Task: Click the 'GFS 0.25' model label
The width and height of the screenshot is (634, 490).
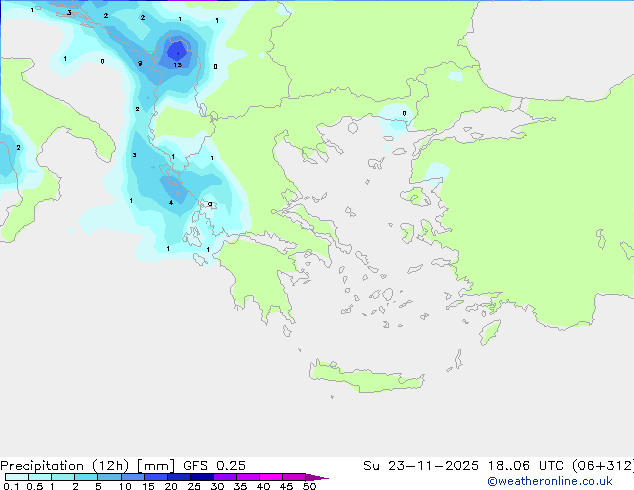Action: [x=214, y=466]
